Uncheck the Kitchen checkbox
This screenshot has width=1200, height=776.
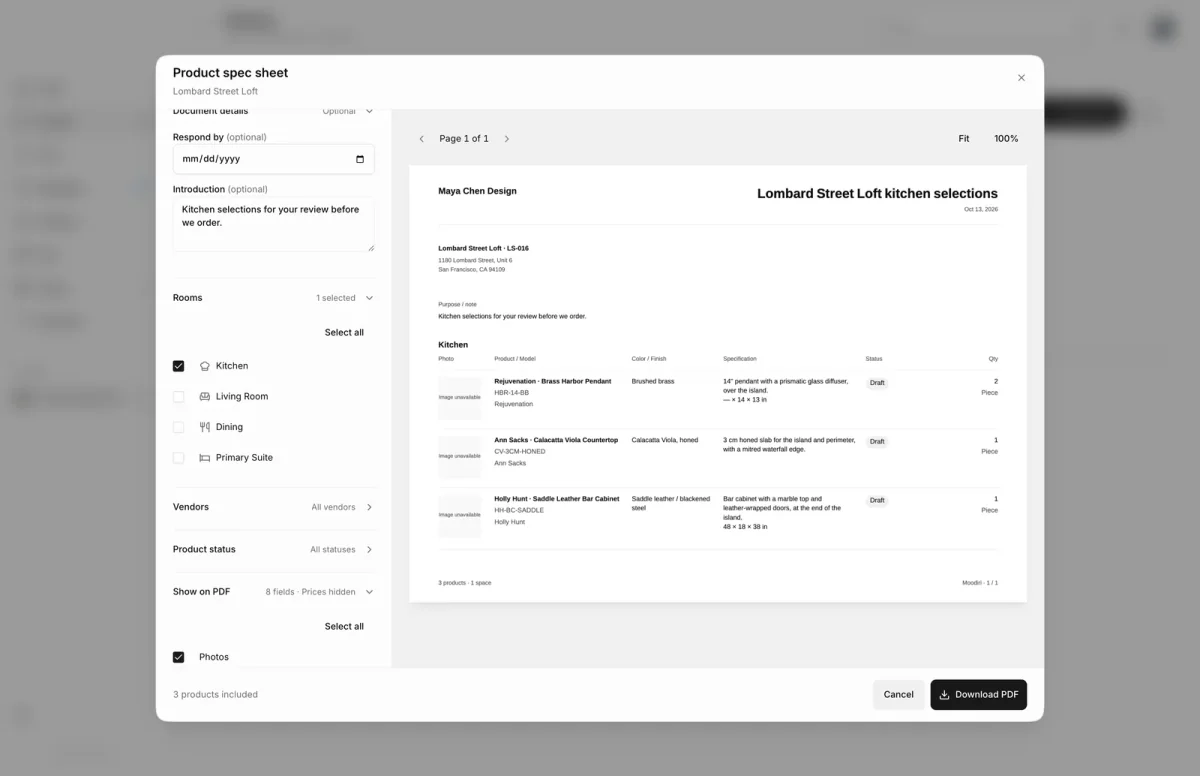coord(179,366)
